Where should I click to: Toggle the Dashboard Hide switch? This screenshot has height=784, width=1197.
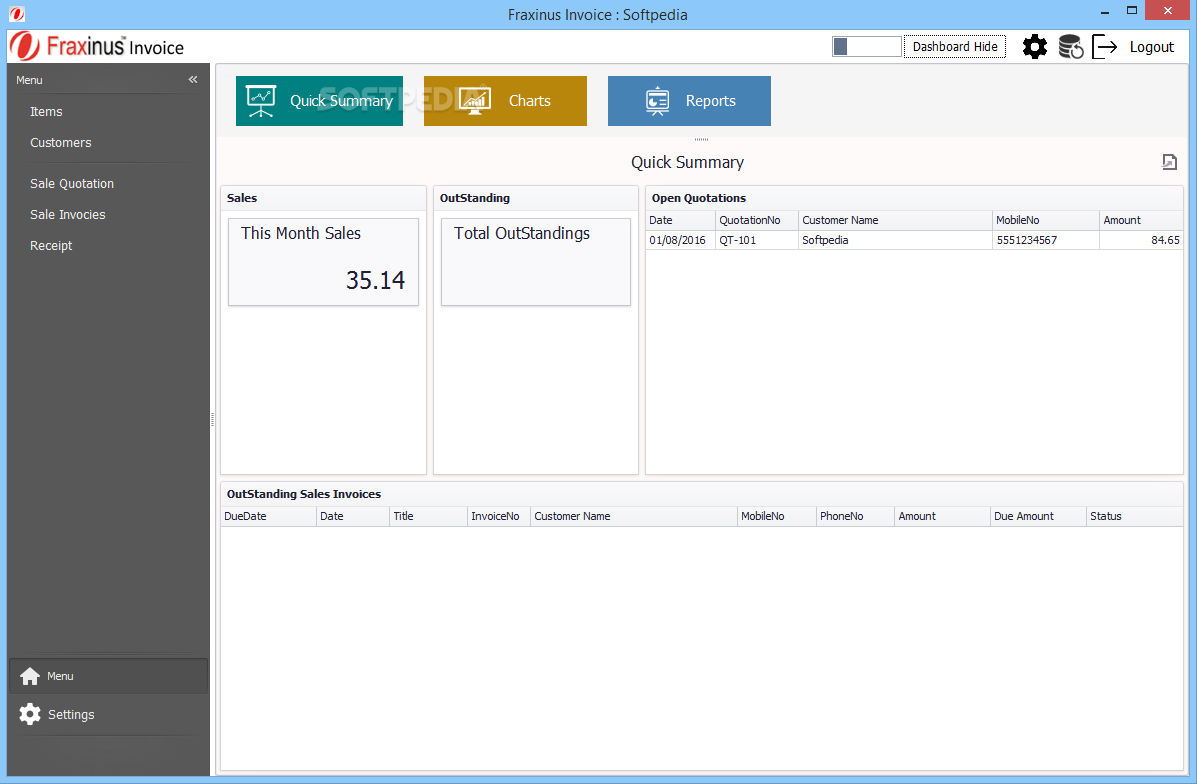(x=866, y=47)
